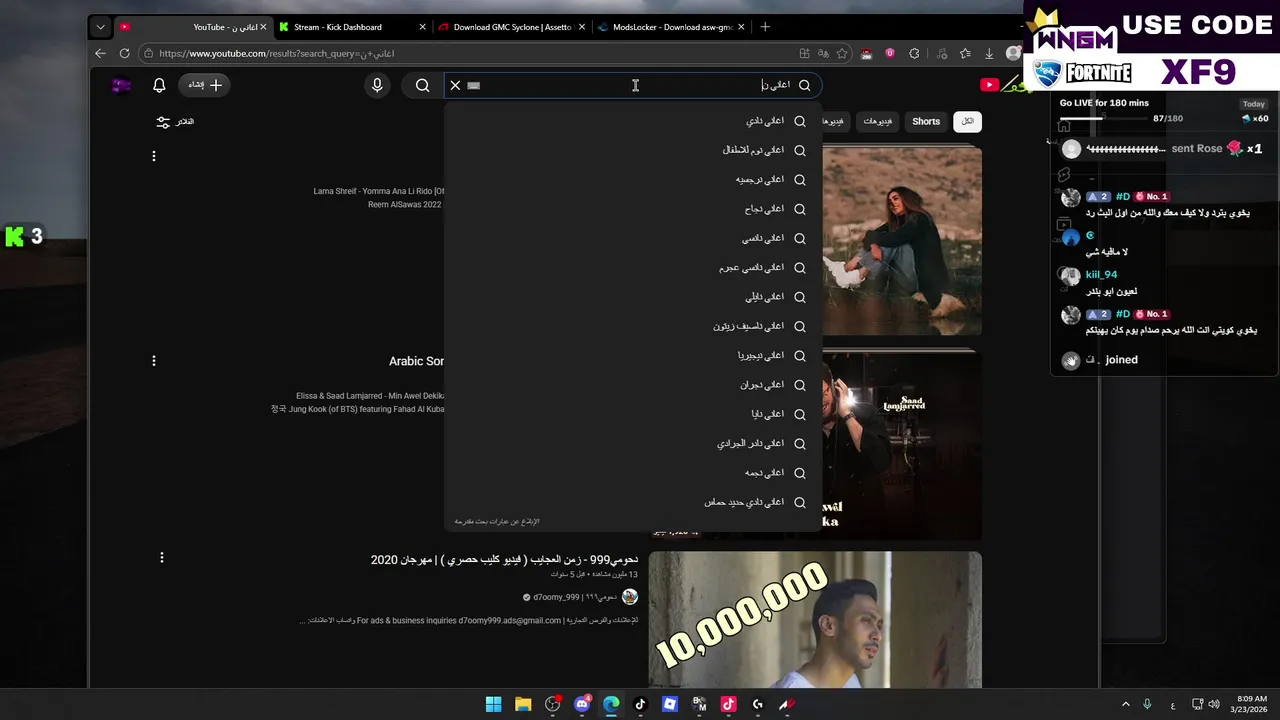Open Roblox icon on taskbar

point(670,704)
